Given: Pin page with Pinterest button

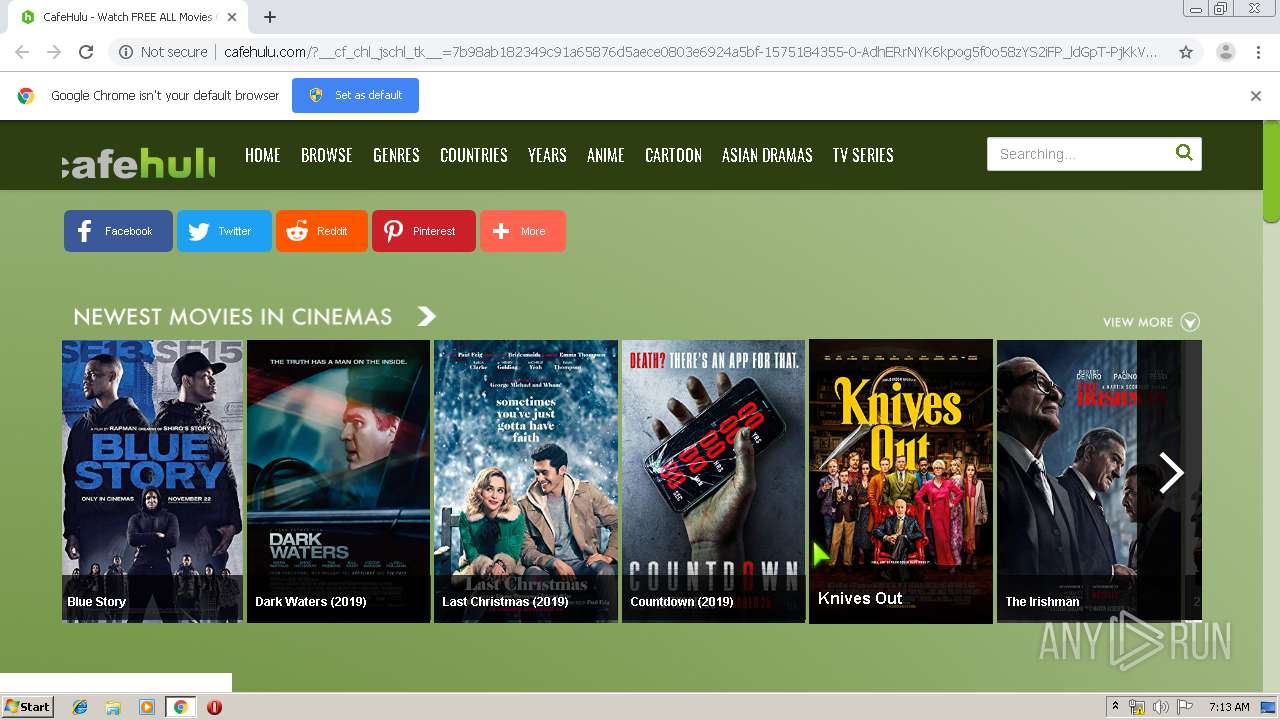Looking at the screenshot, I should point(424,231).
